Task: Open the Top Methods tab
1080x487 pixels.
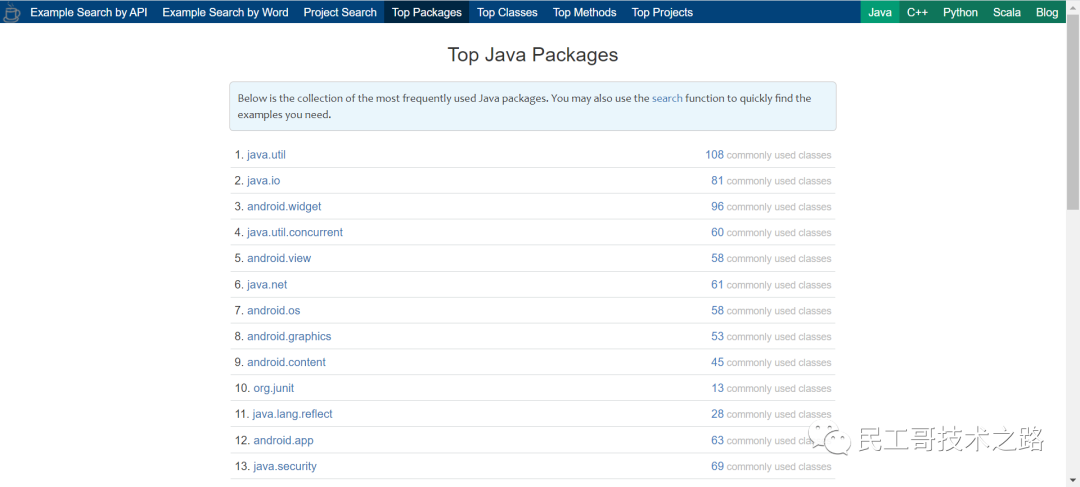Action: pyautogui.click(x=585, y=12)
